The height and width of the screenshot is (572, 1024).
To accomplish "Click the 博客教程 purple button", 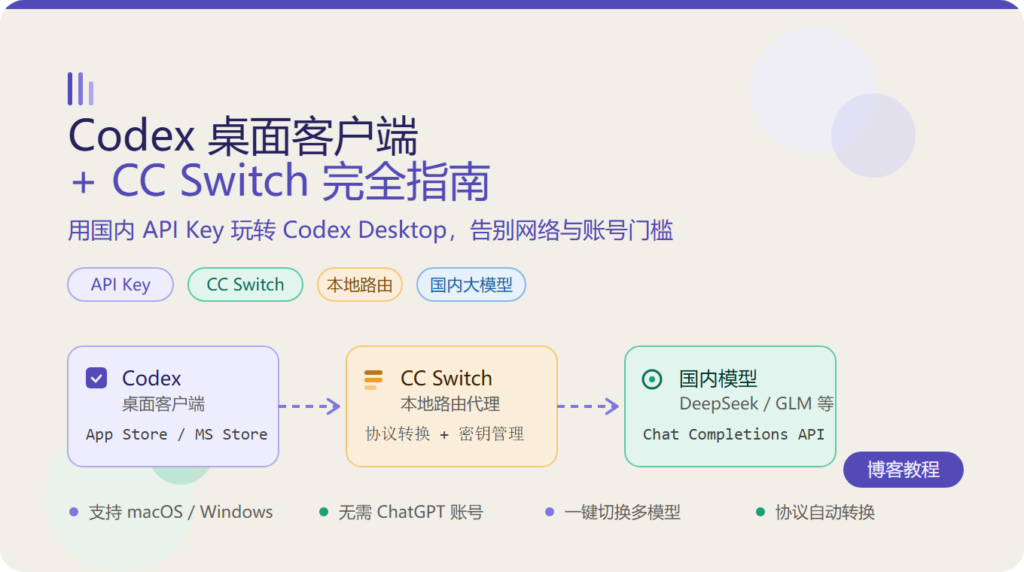I will [903, 469].
